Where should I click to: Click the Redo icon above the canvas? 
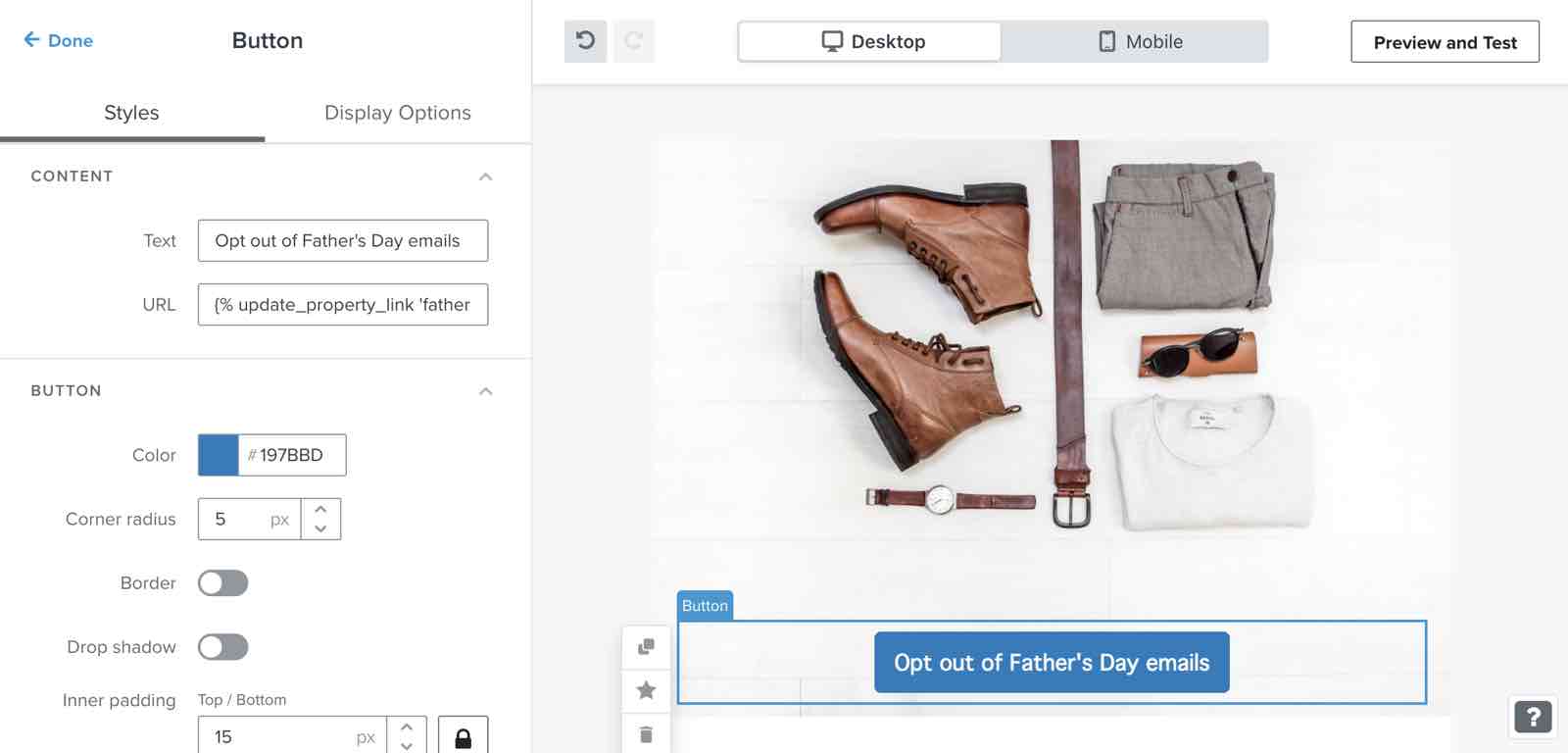(x=634, y=41)
